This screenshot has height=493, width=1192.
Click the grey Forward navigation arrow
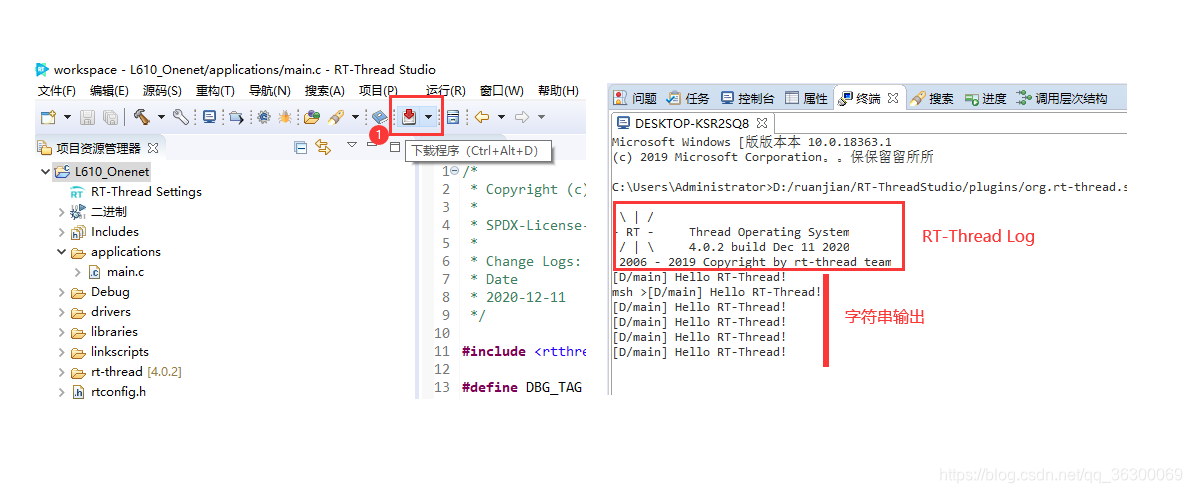(522, 117)
